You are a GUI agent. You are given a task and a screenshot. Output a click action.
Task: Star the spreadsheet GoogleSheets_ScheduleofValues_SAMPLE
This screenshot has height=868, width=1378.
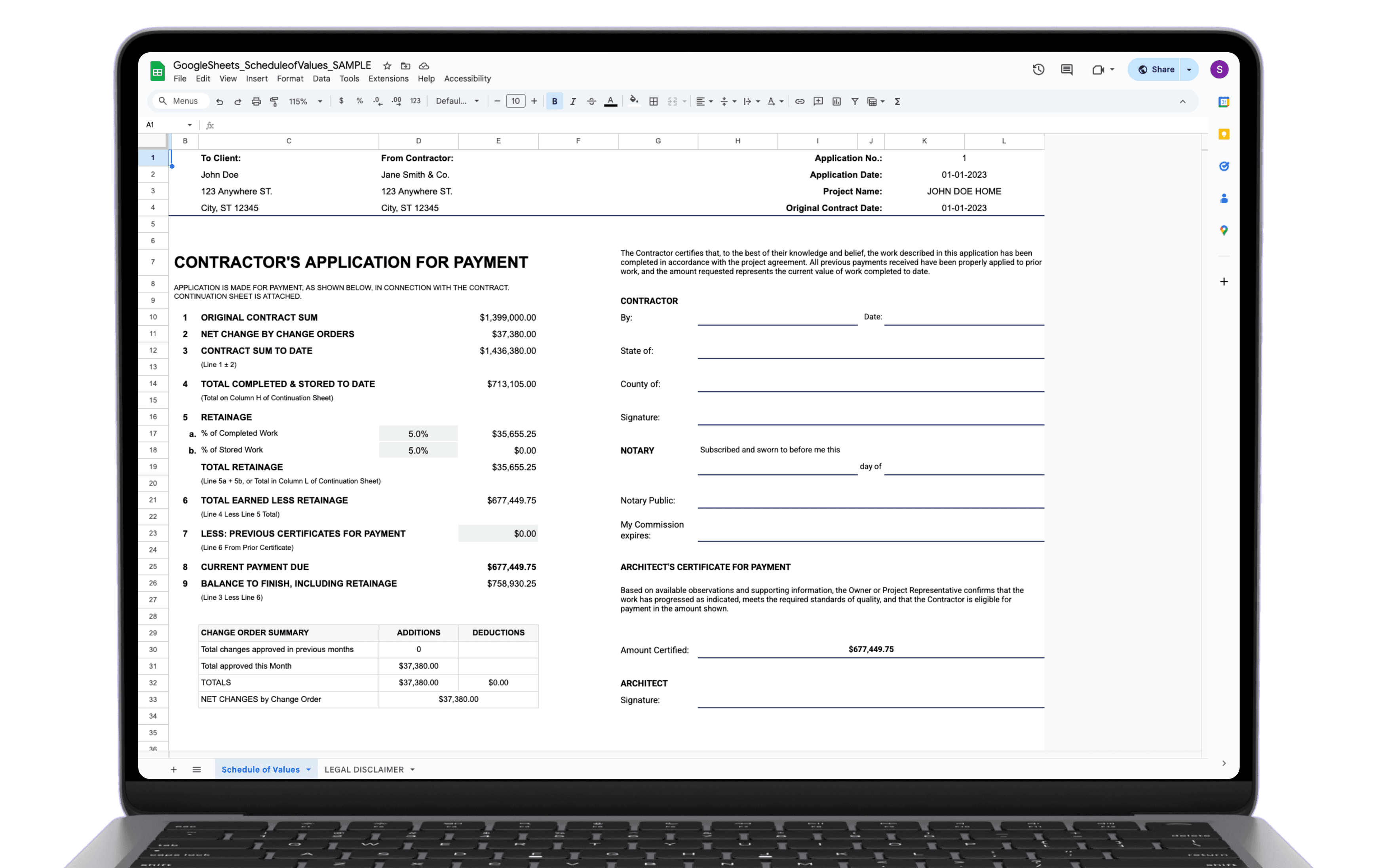387,66
